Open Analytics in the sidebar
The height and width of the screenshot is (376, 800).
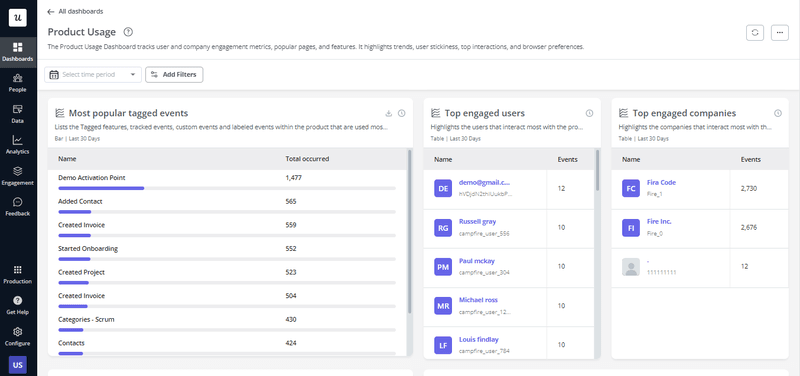(x=18, y=145)
